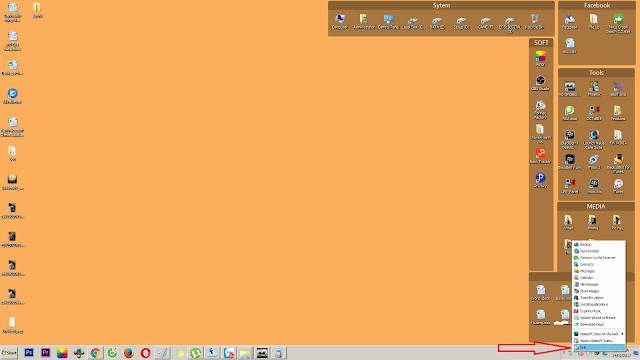Select Calendar in the context menu
Image resolution: width=640 pixels, height=360 pixels.
point(599,278)
